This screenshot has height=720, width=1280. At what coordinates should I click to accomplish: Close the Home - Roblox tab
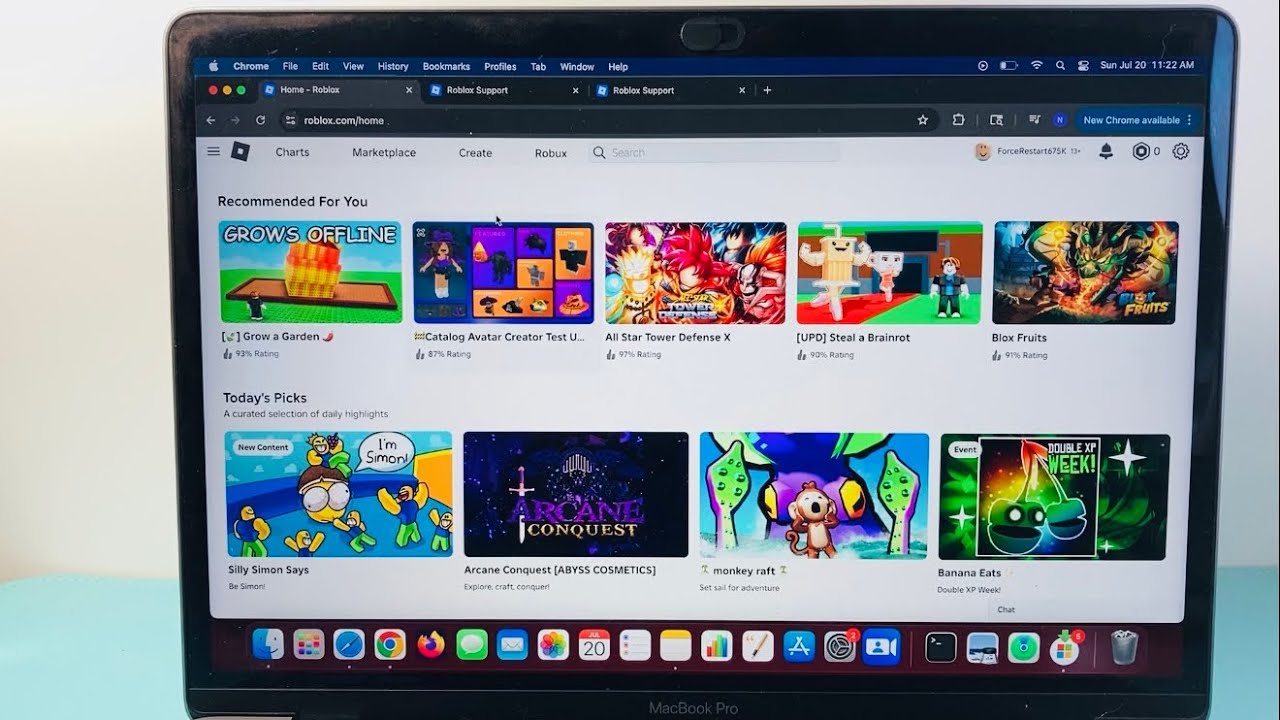409,90
